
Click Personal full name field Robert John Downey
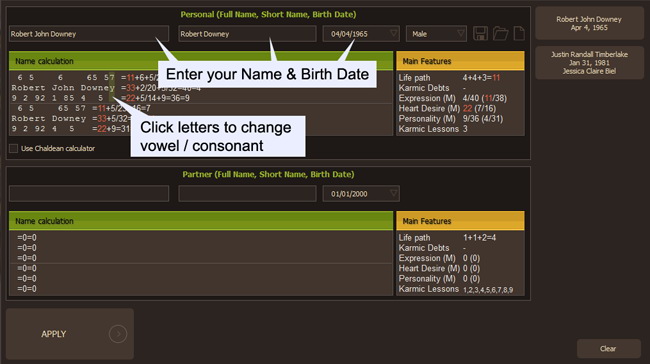click(x=89, y=34)
